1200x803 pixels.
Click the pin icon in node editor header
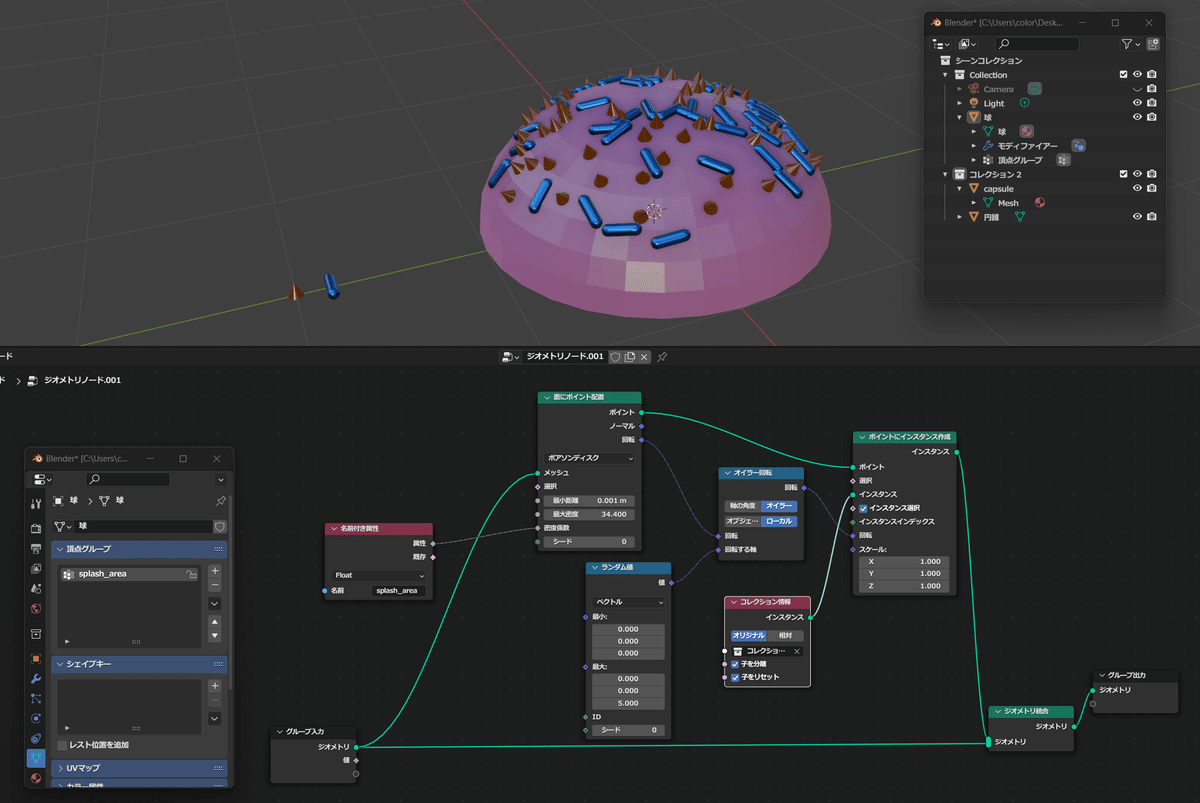[662, 357]
